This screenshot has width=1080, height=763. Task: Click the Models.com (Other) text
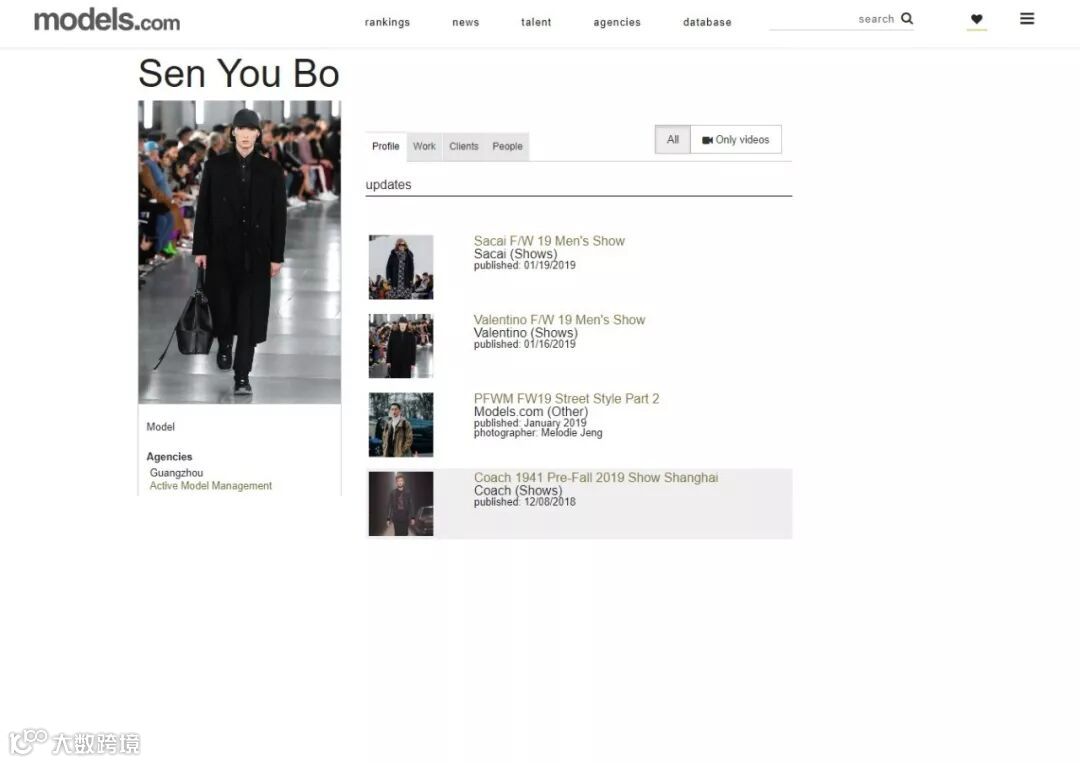pos(530,411)
